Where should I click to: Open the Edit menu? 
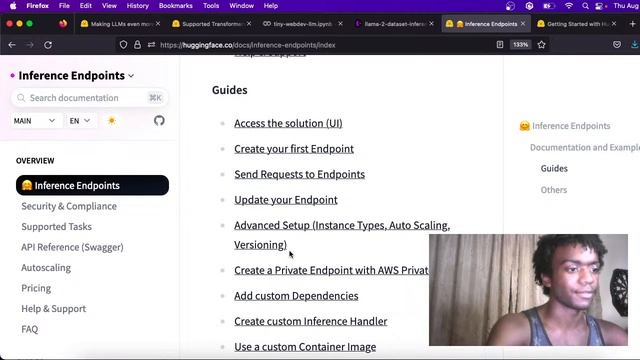click(x=86, y=6)
